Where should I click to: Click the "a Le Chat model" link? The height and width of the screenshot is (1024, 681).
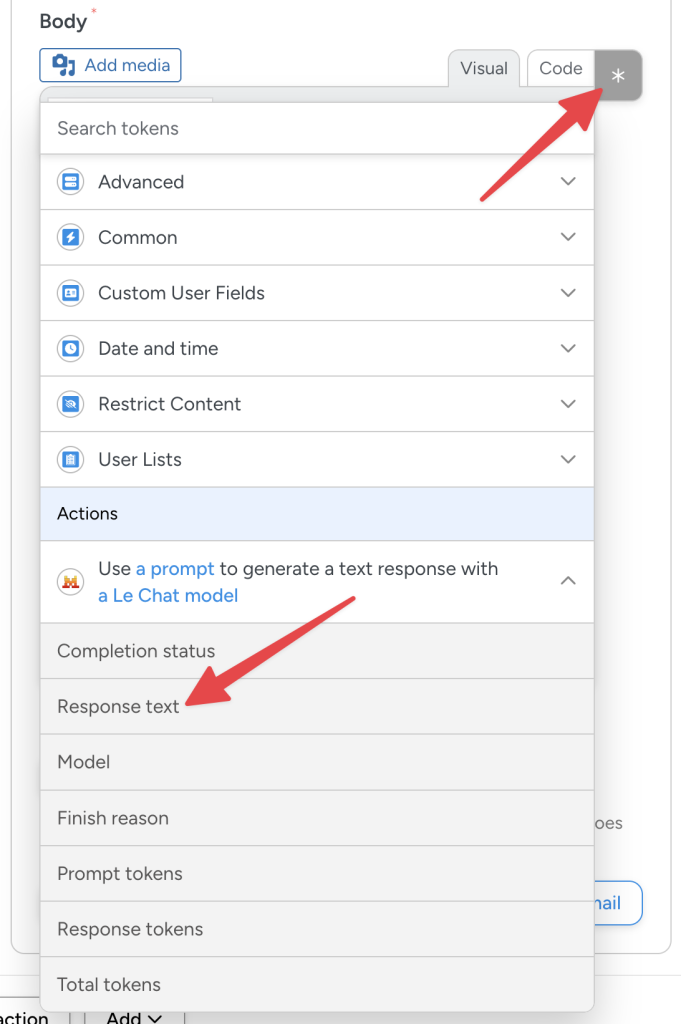click(167, 595)
